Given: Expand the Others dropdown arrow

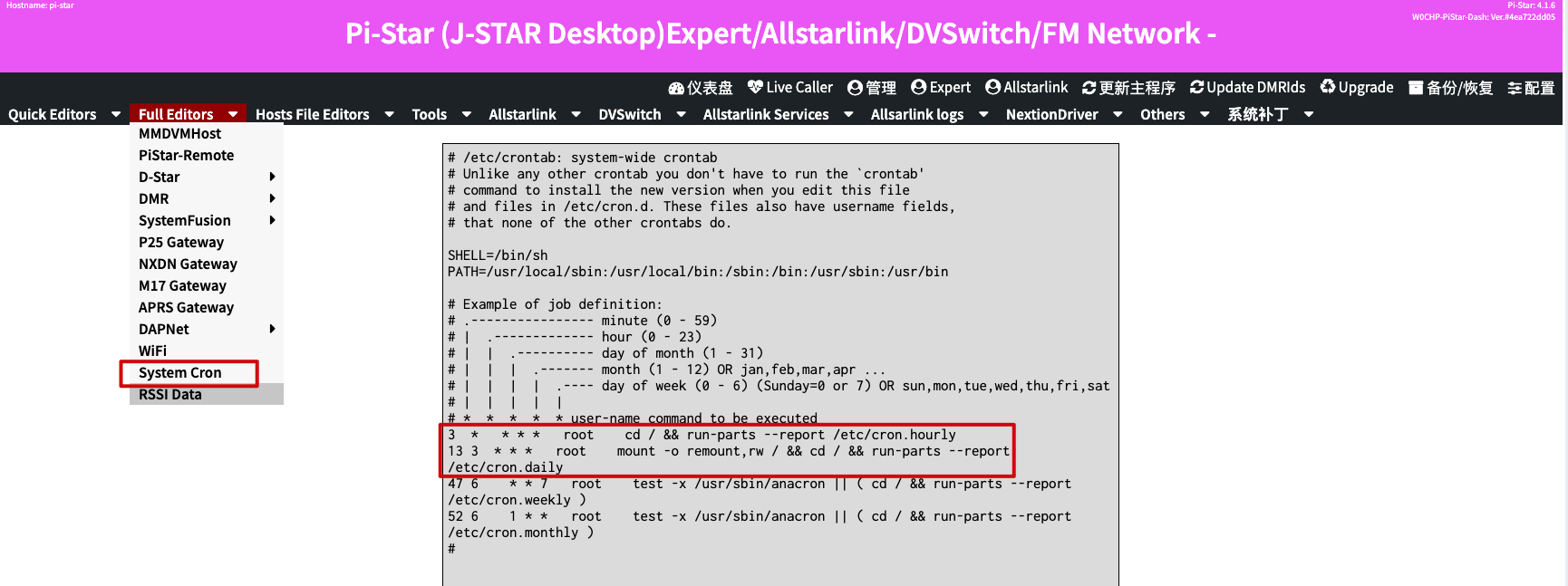Looking at the screenshot, I should point(1205,114).
